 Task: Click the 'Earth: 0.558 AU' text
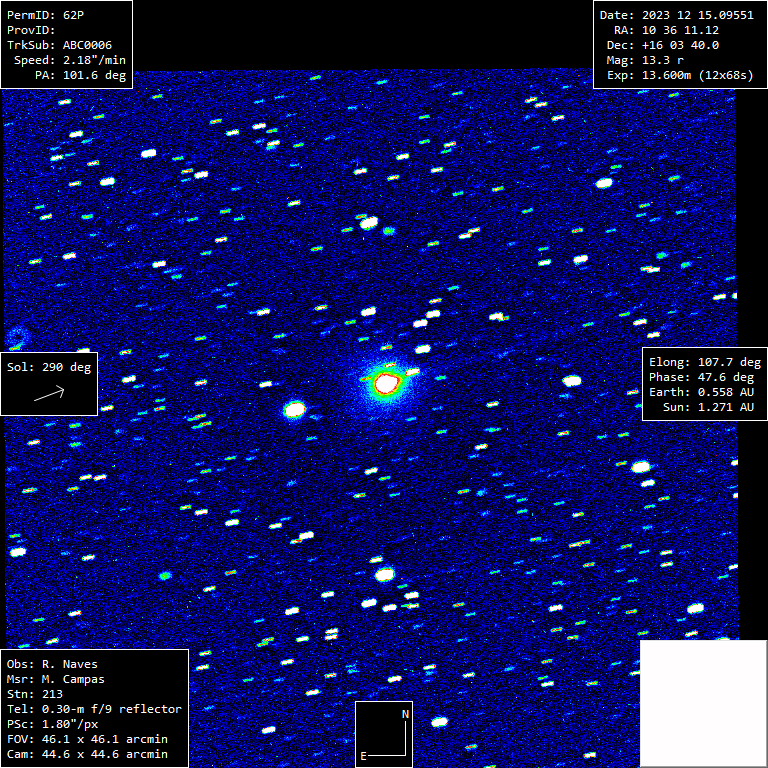[701, 392]
